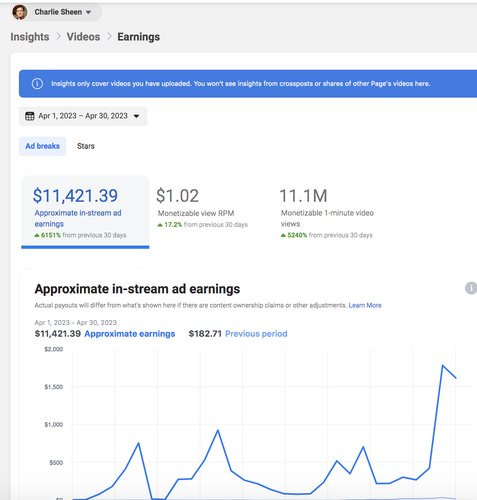Click $500 axis label on chart
This screenshot has width=477, height=500.
(56, 463)
